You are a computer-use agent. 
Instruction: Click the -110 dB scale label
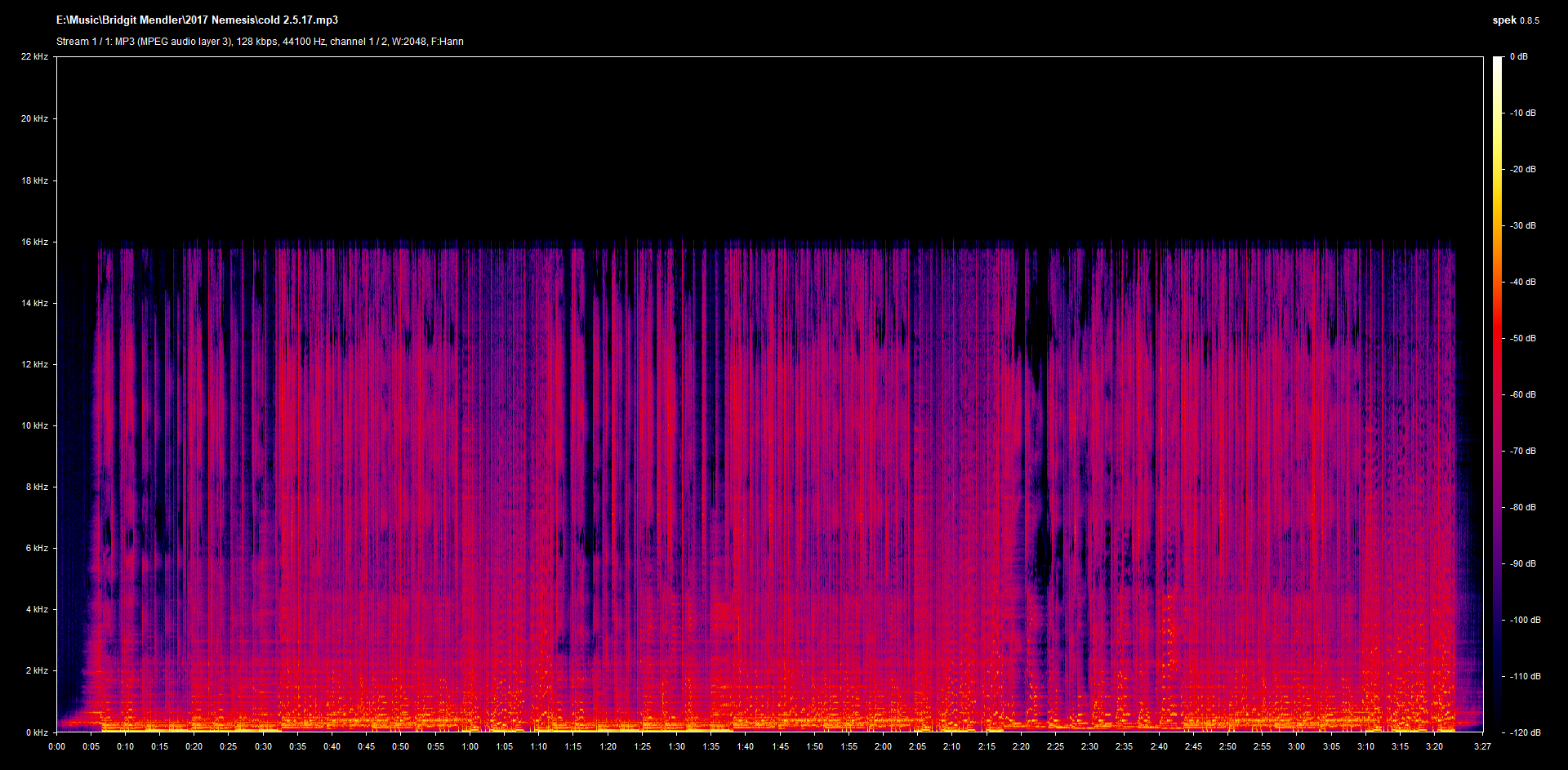1524,676
